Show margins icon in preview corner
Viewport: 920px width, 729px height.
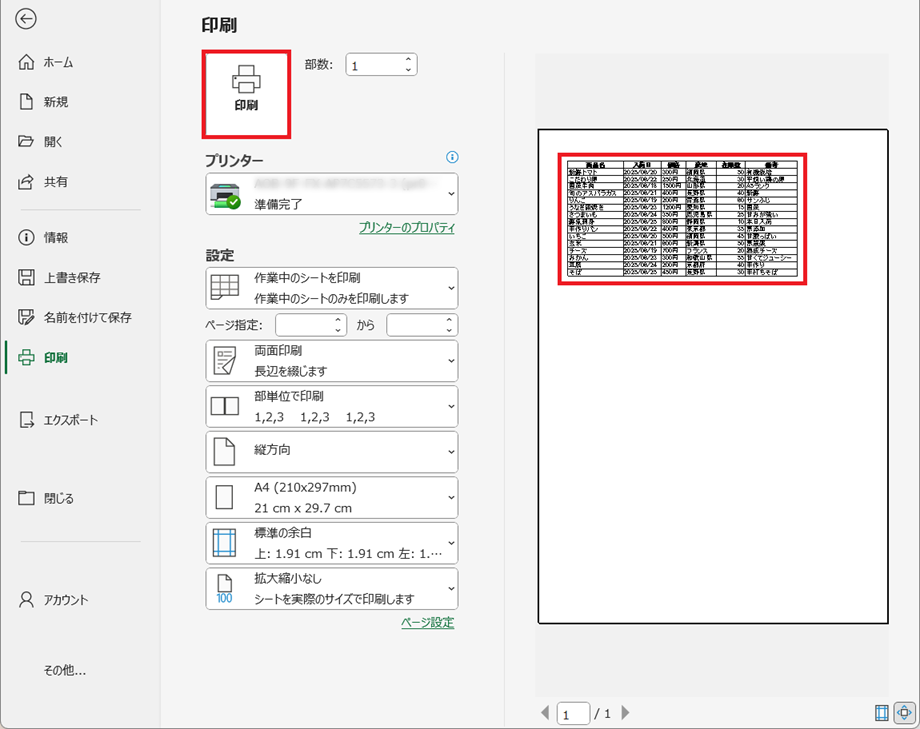tap(881, 713)
